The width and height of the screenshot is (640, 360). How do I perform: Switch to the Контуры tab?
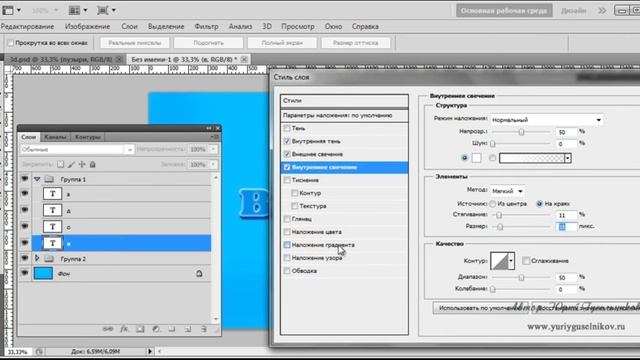87,137
